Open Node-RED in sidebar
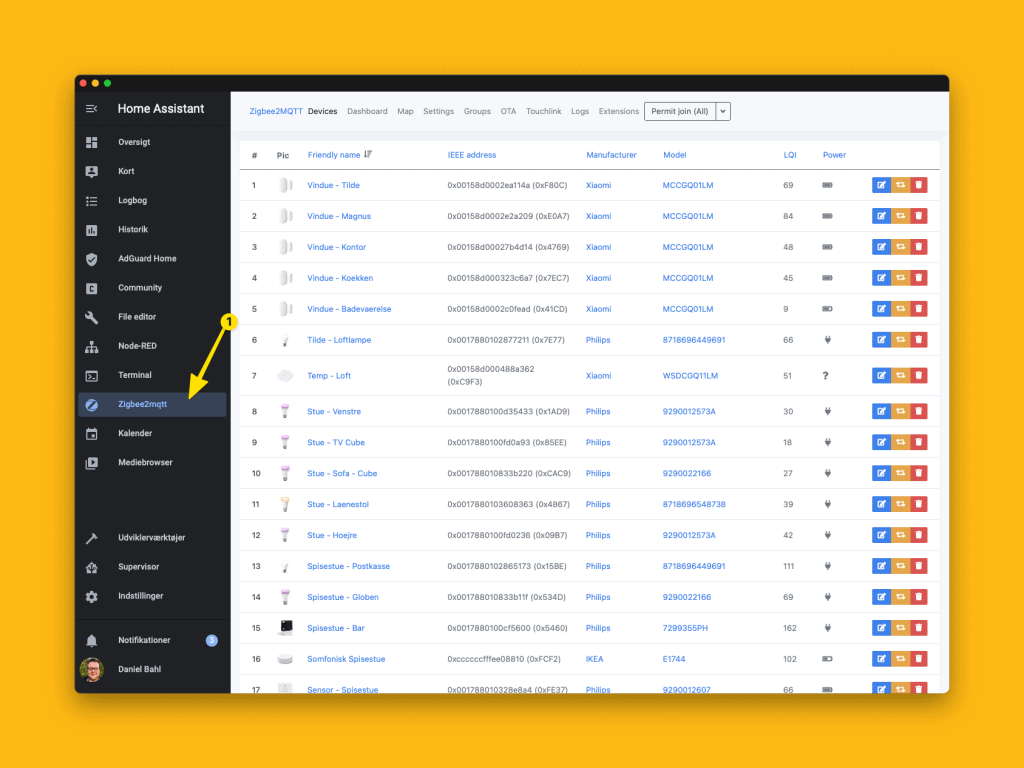The width and height of the screenshot is (1024, 768). [x=152, y=346]
